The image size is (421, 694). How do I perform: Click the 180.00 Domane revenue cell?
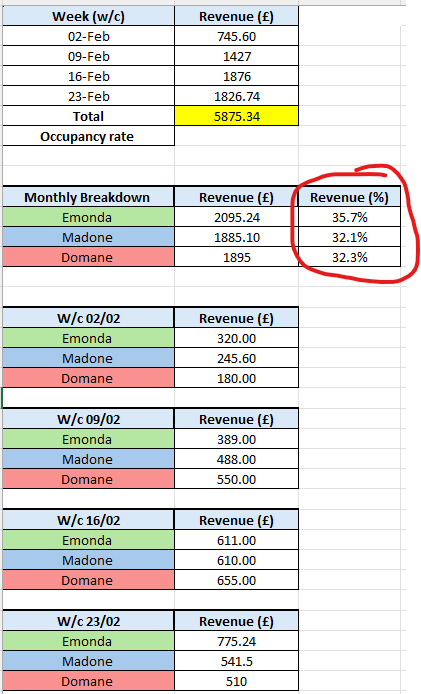click(236, 378)
